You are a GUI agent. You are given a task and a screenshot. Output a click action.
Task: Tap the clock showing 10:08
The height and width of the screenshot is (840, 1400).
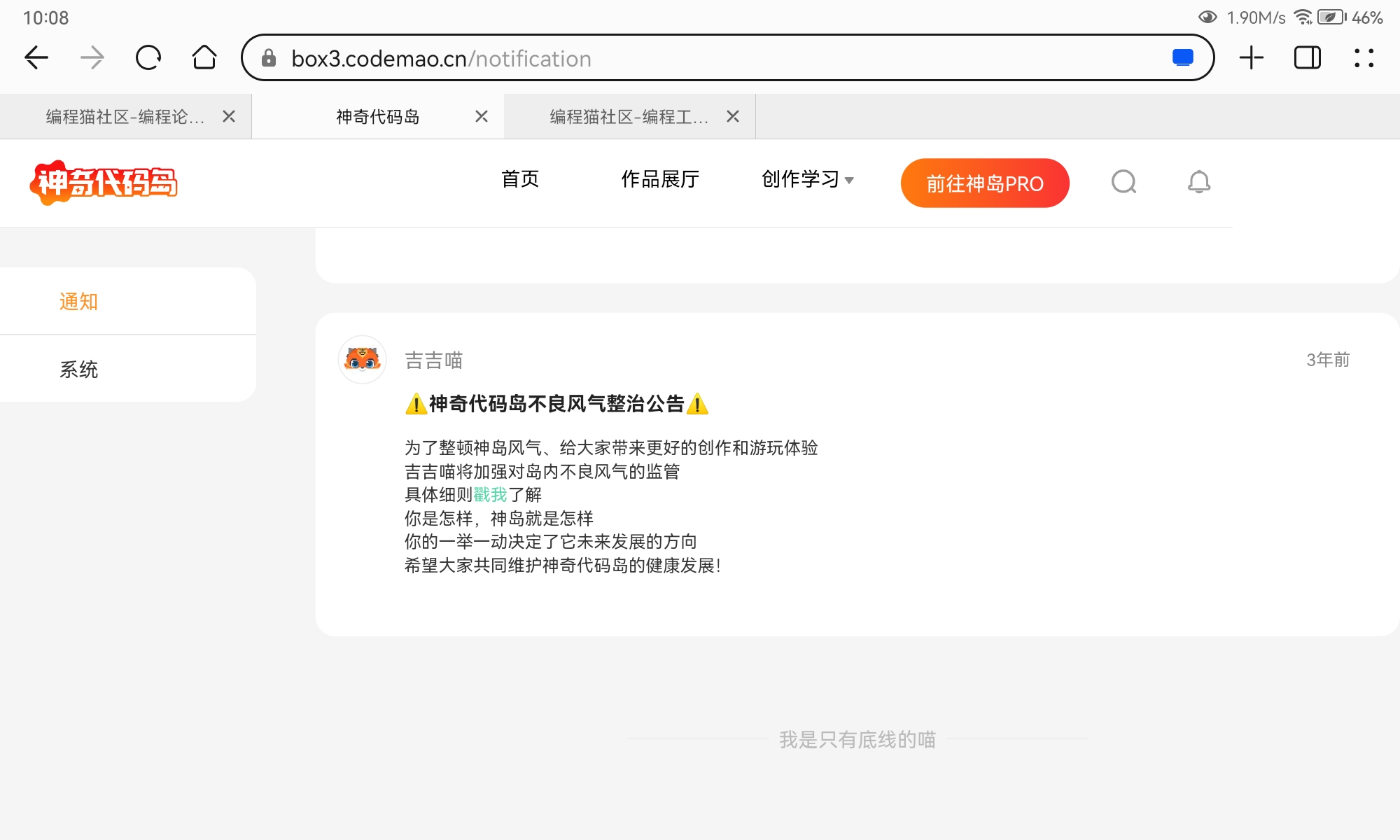(x=46, y=18)
